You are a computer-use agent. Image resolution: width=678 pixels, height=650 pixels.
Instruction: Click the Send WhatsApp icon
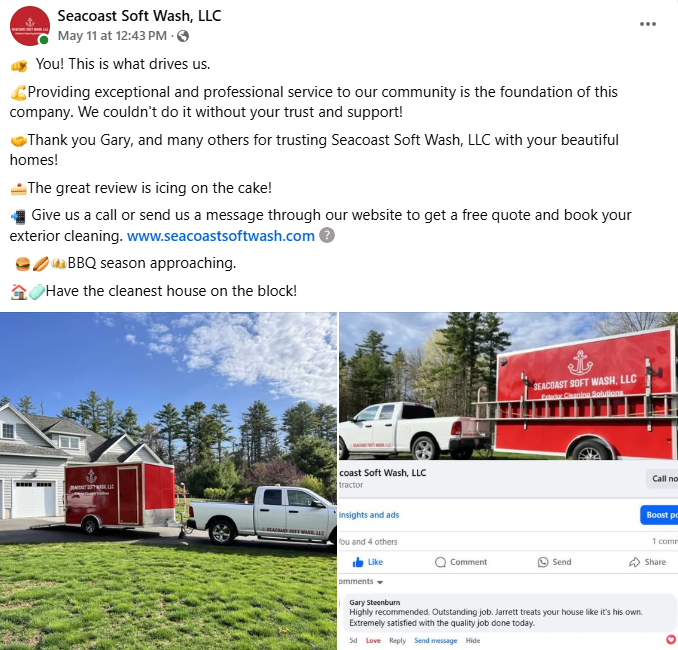(x=543, y=562)
